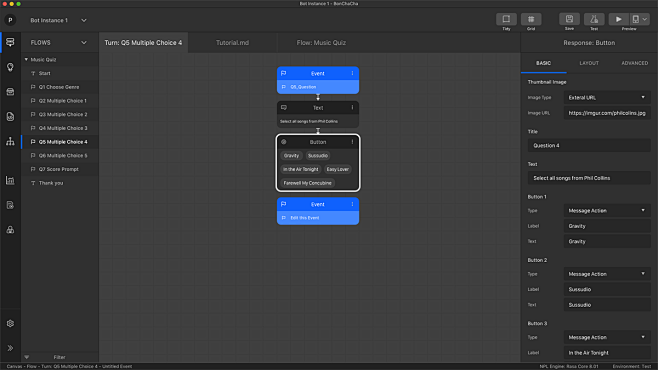Open bottom Event node three-dot menu
This screenshot has height=370, width=658.
pyautogui.click(x=352, y=204)
